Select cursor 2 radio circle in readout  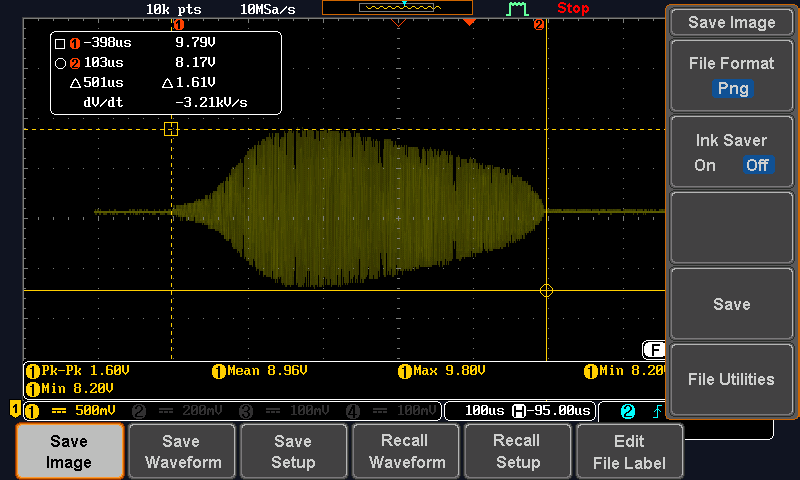[x=60, y=62]
